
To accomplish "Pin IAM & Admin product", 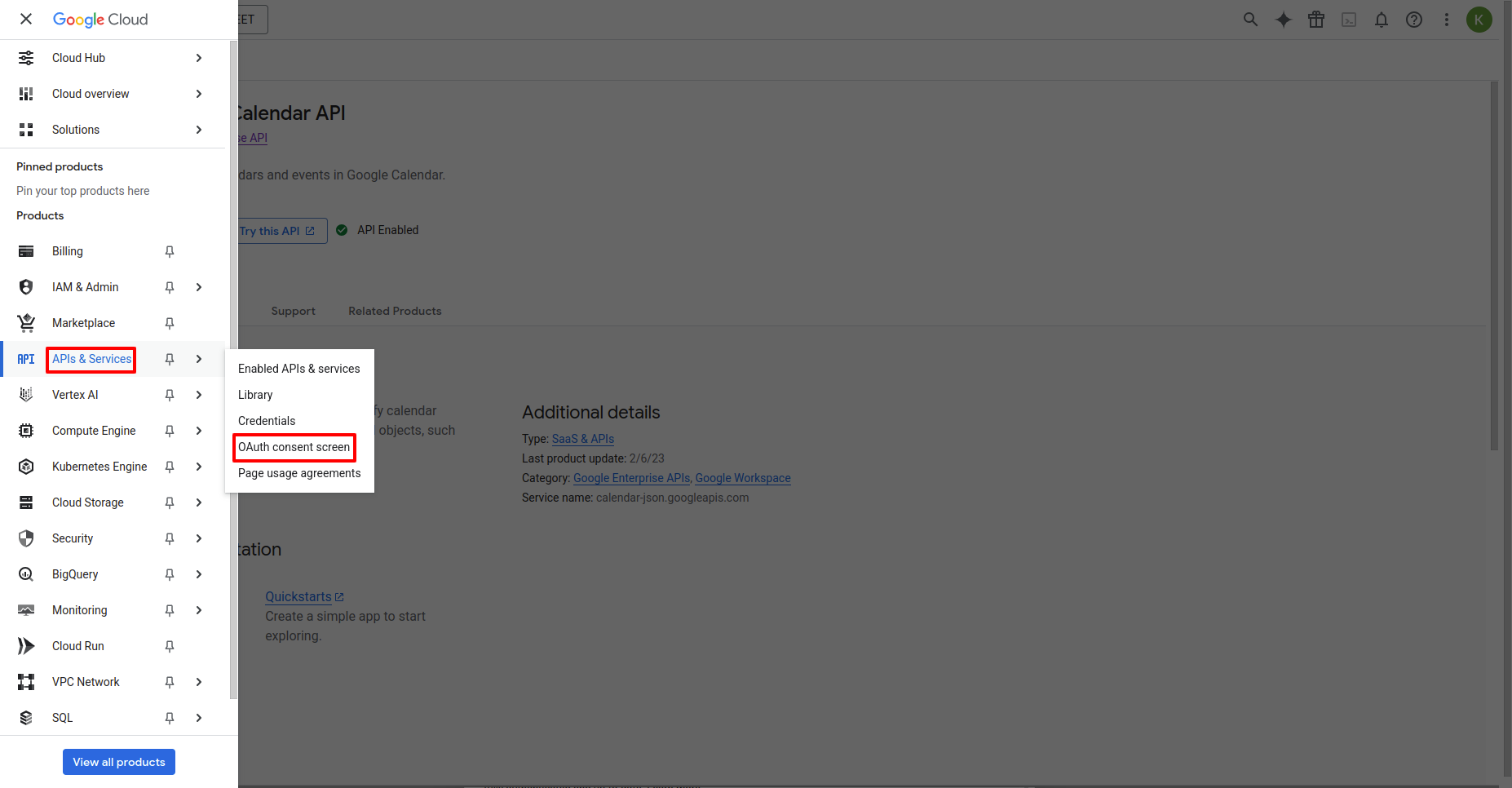I will (x=170, y=287).
